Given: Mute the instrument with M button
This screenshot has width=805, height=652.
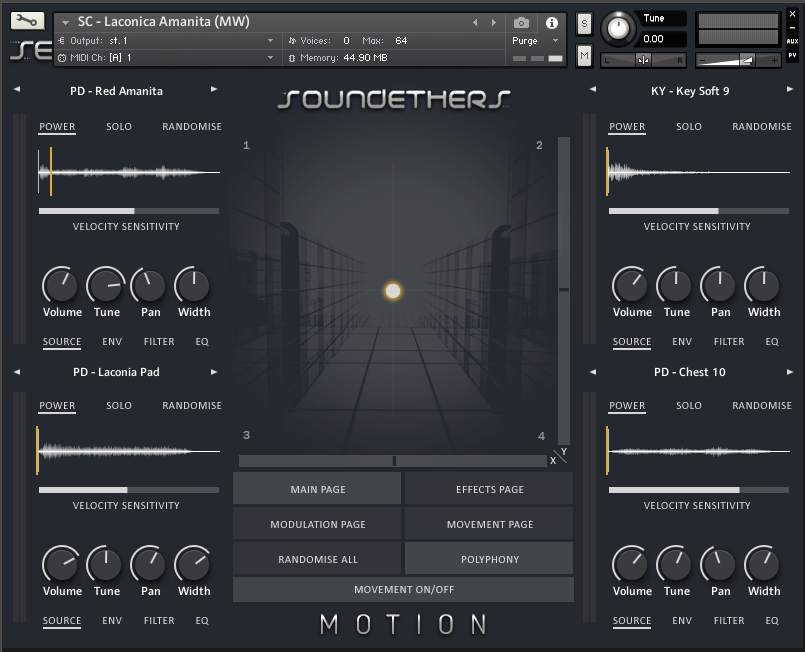Looking at the screenshot, I should coord(584,55).
